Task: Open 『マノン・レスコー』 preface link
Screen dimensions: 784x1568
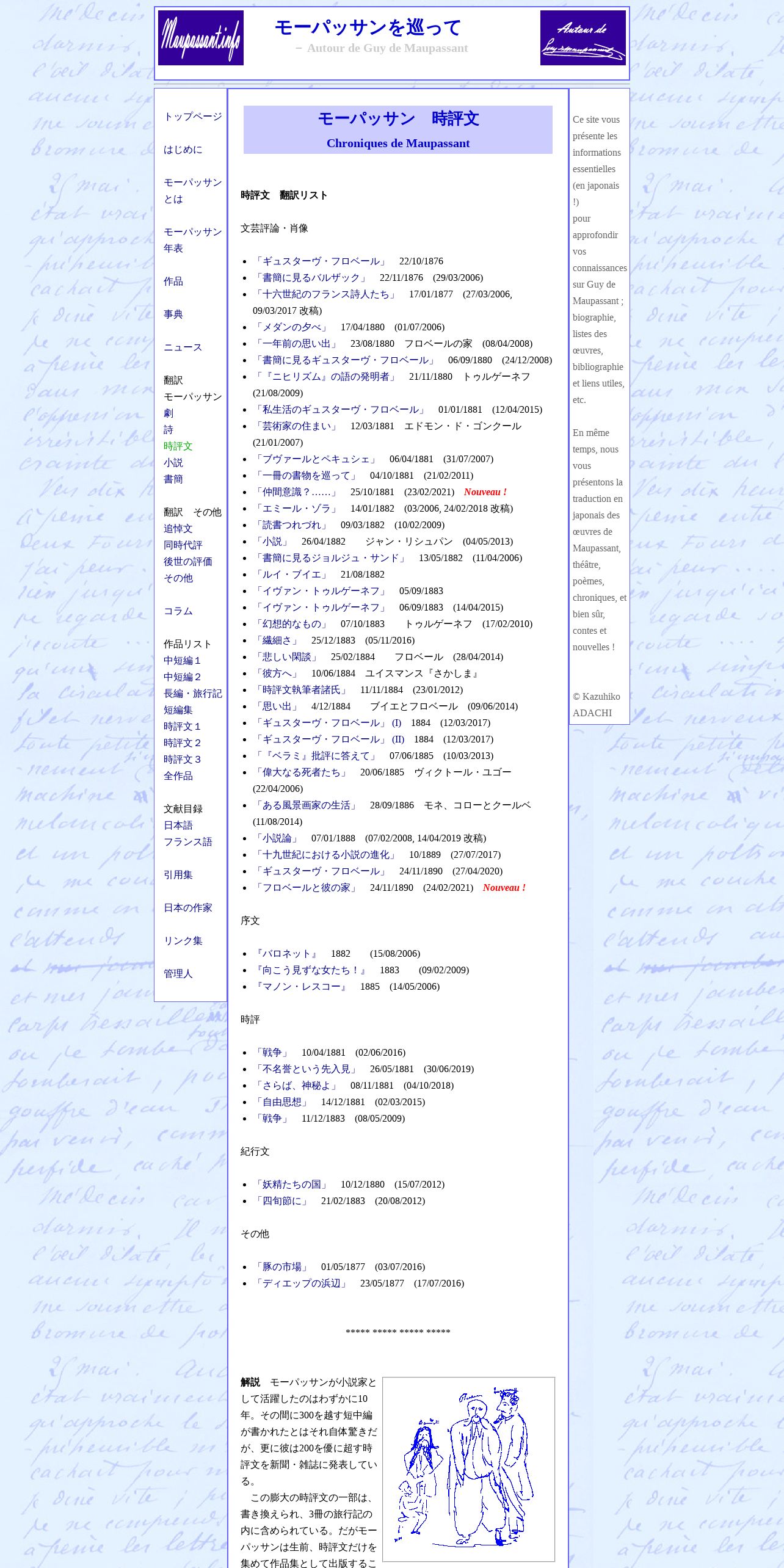Action: [302, 987]
